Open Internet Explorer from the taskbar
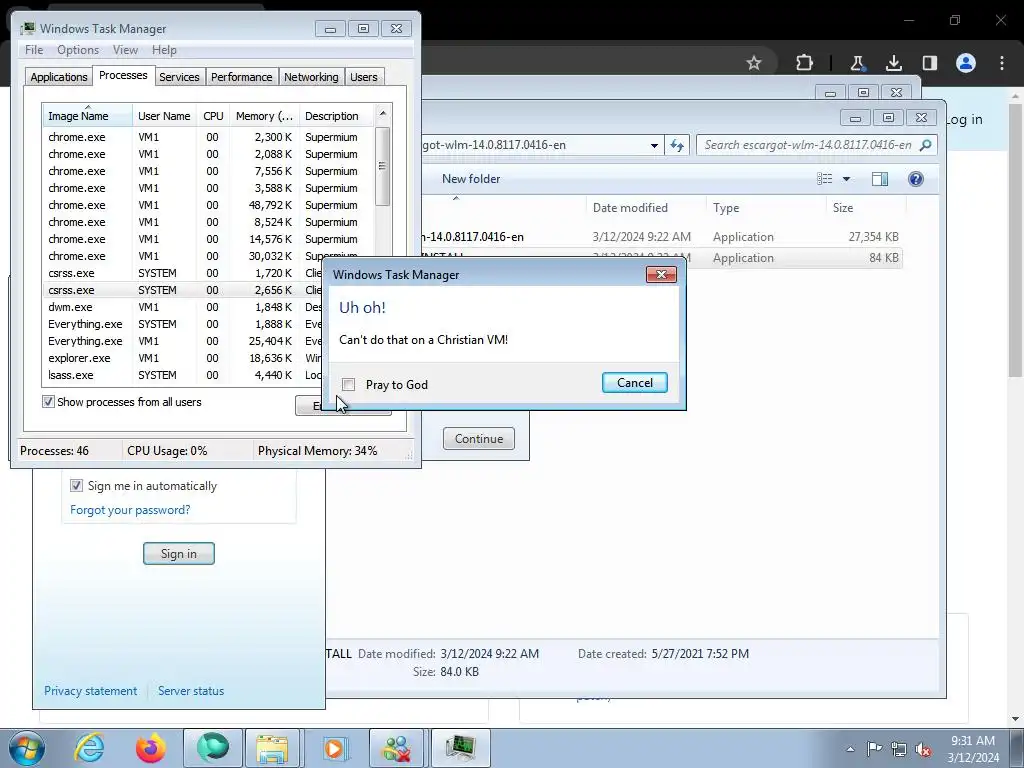Screen dimensions: 1024x768 click(89, 748)
